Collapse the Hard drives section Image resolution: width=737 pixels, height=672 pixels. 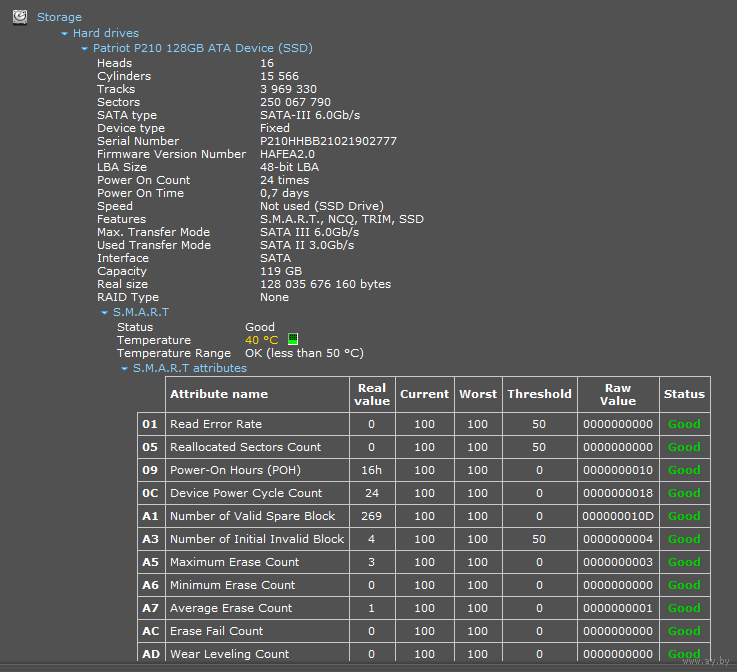coord(65,34)
